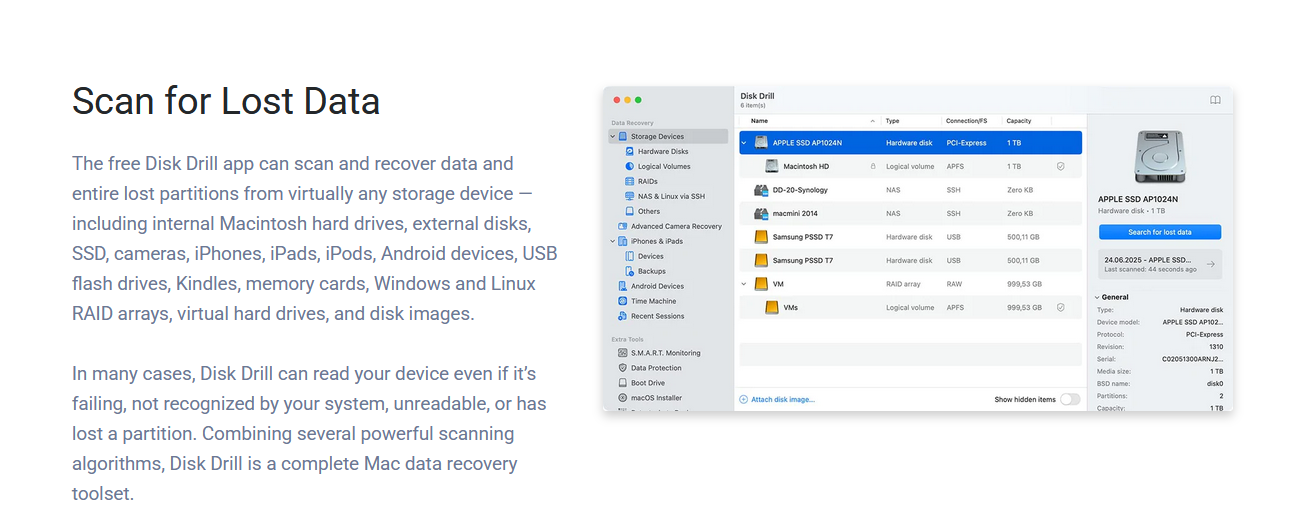The image size is (1296, 507).
Task: Click the book icon in top-right corner
Action: click(1215, 100)
